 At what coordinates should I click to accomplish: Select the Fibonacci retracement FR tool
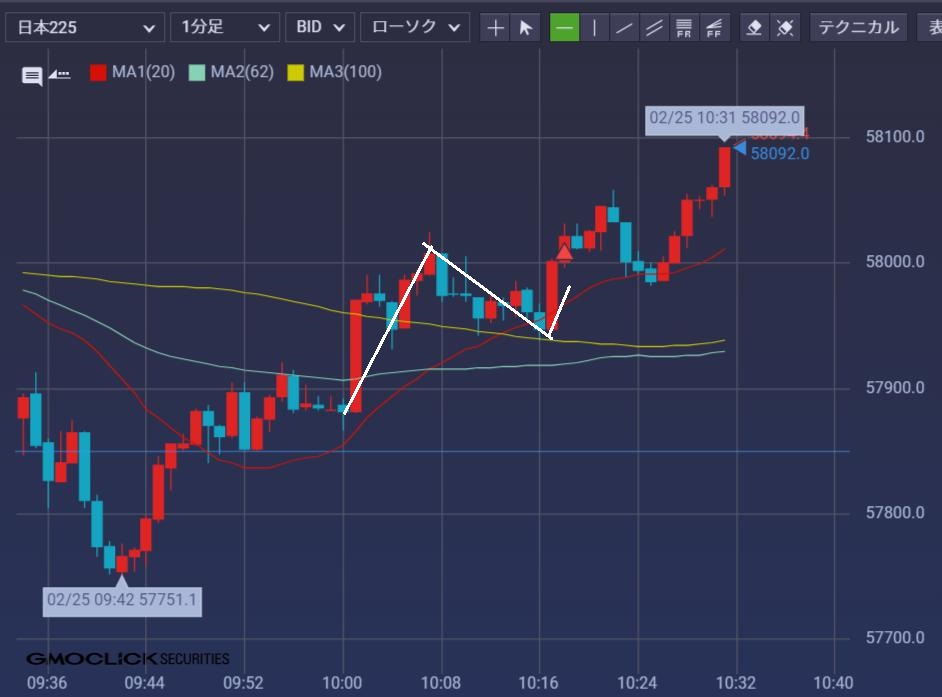pyautogui.click(x=685, y=28)
